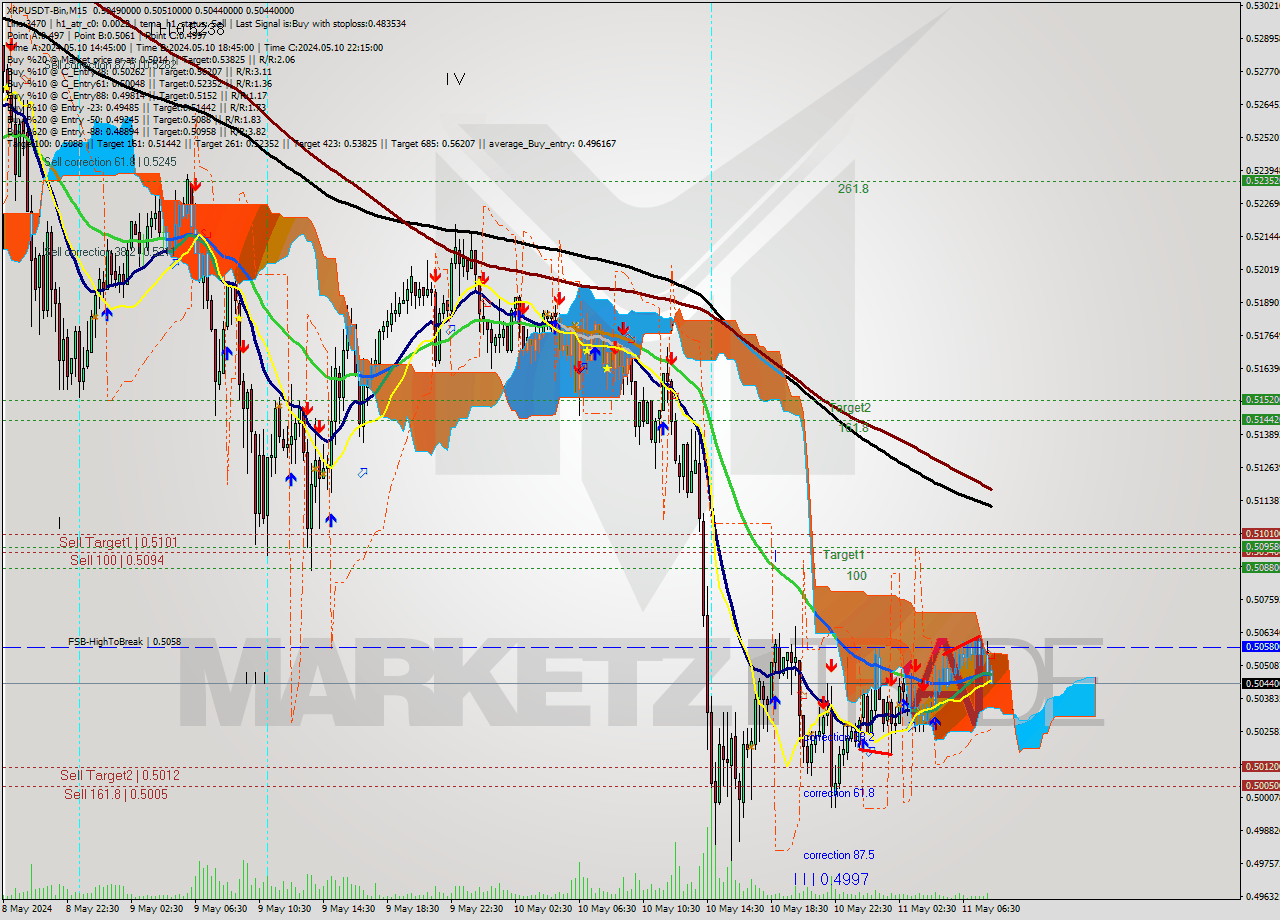The image size is (1280, 920).
Task: Click the blue 'correction 61.8' label
Action: click(x=839, y=793)
